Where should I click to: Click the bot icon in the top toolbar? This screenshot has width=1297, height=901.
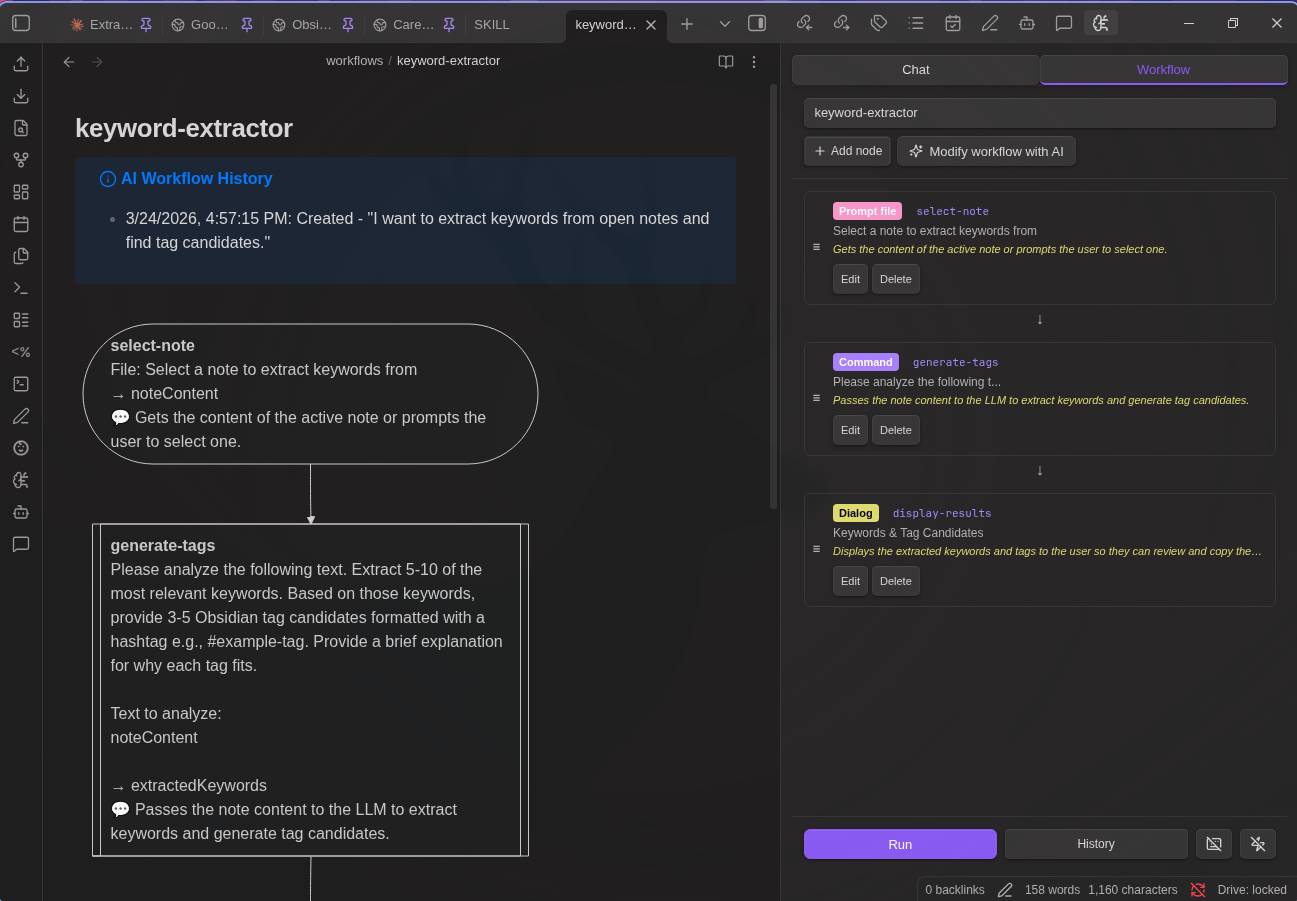point(1027,22)
